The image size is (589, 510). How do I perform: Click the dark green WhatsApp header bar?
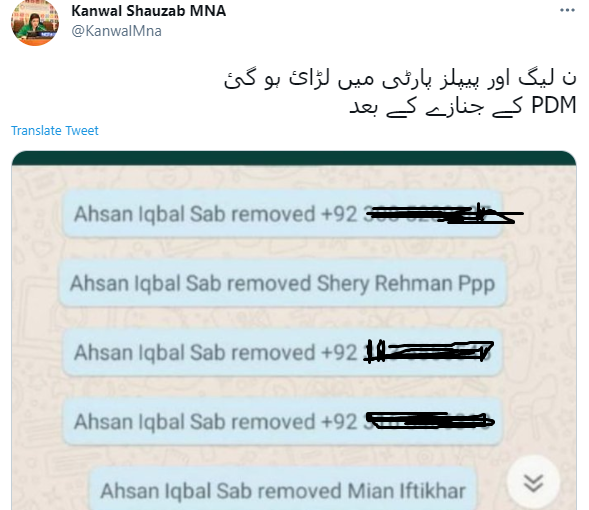click(294, 158)
